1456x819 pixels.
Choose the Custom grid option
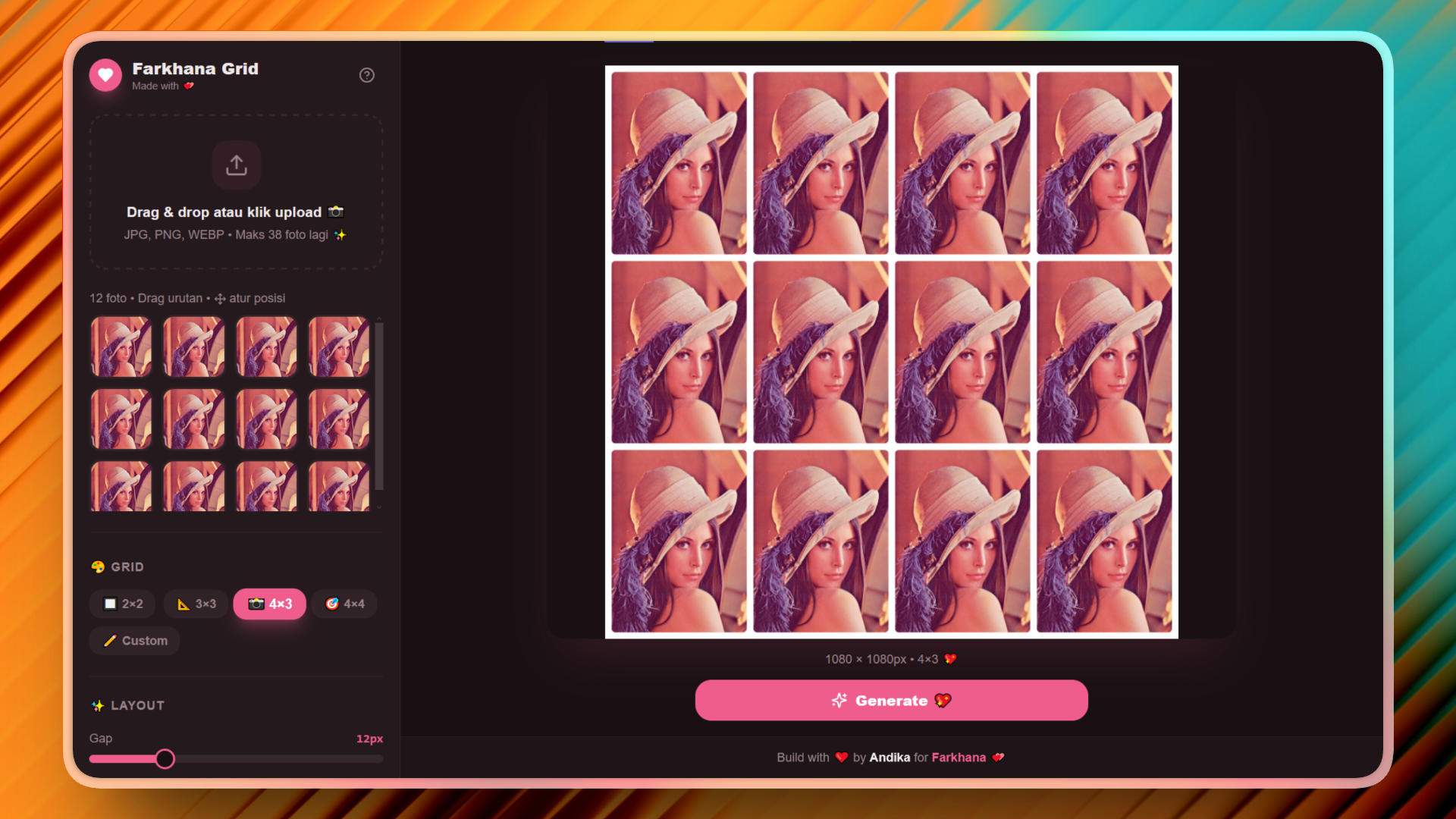point(134,641)
